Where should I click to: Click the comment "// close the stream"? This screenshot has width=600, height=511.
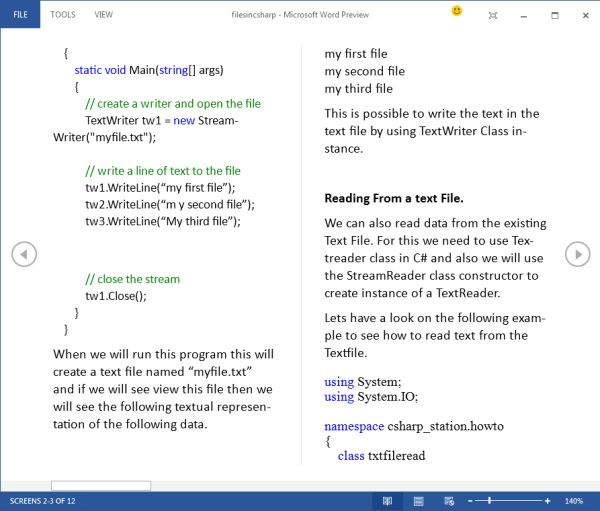pos(132,279)
